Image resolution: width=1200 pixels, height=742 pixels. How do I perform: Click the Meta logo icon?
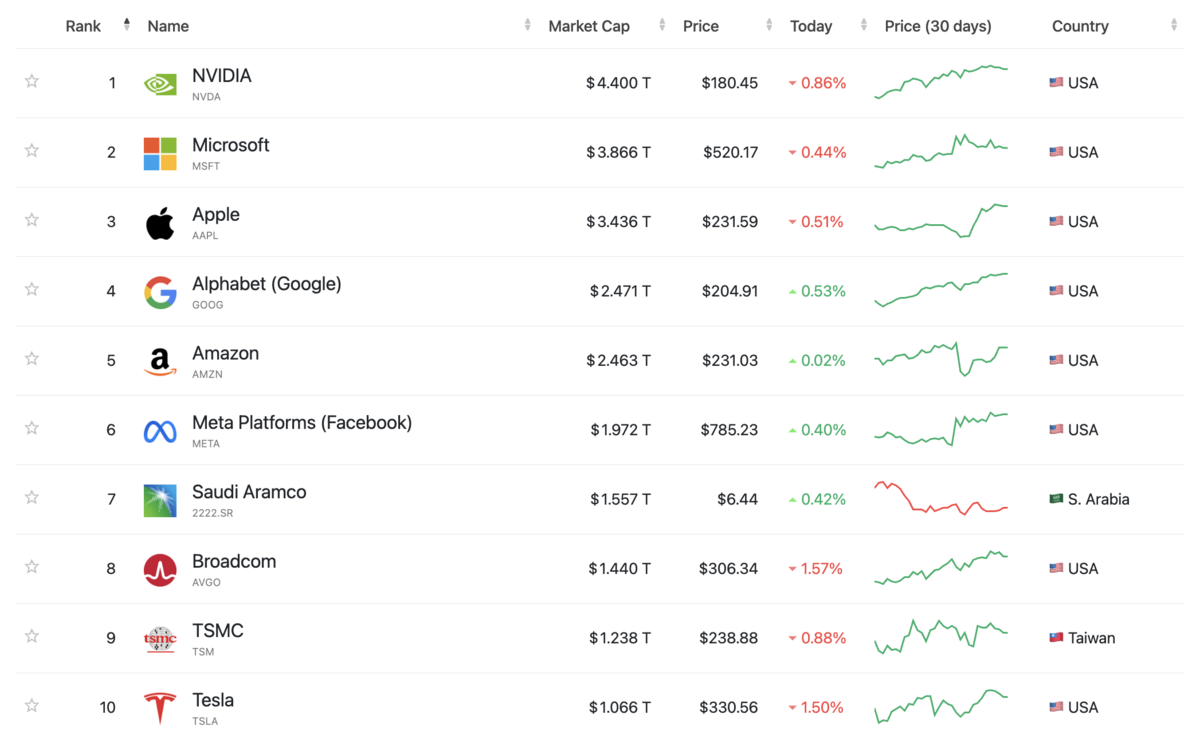[x=160, y=431]
